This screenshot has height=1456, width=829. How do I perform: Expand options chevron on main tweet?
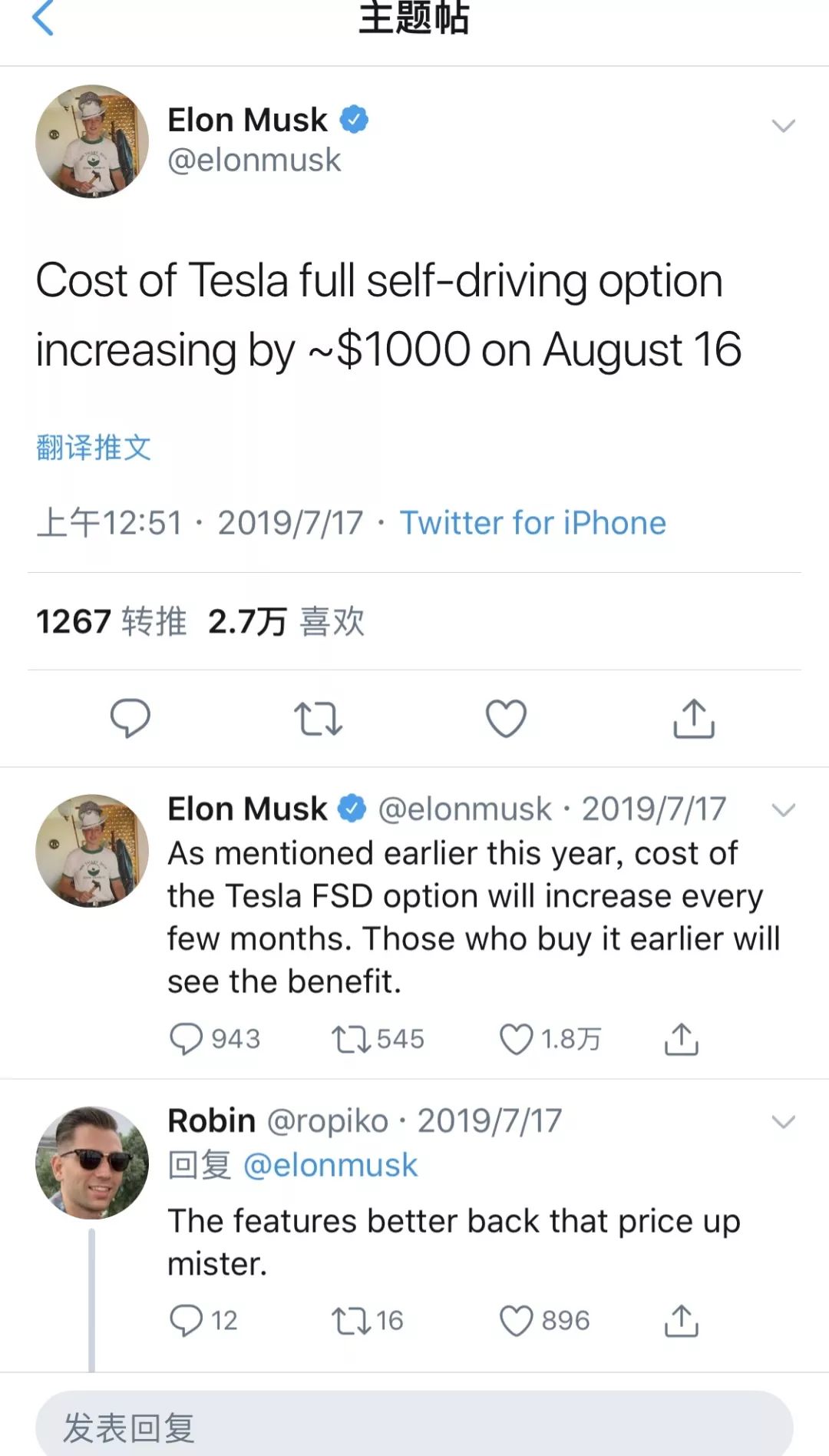(783, 126)
